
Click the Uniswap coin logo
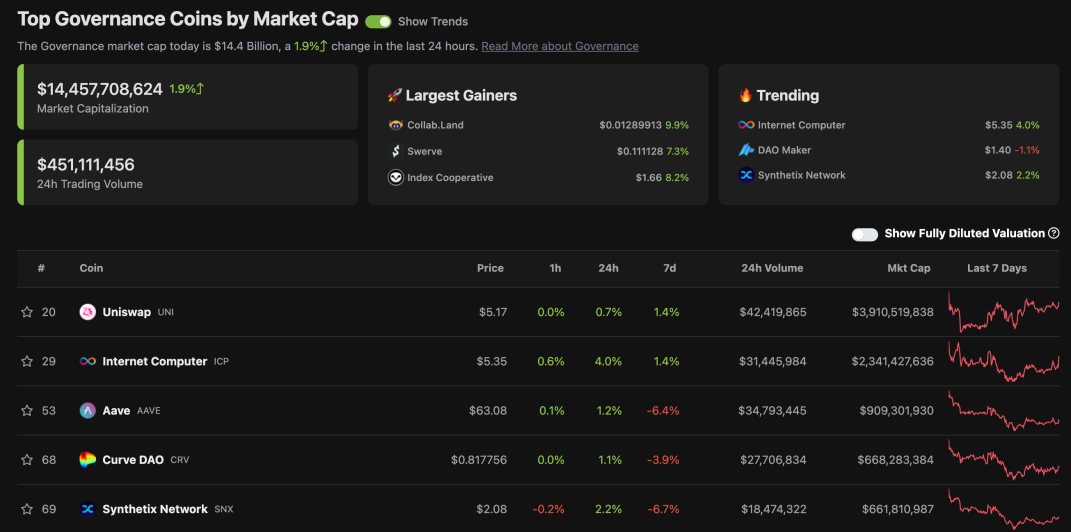pos(87,312)
